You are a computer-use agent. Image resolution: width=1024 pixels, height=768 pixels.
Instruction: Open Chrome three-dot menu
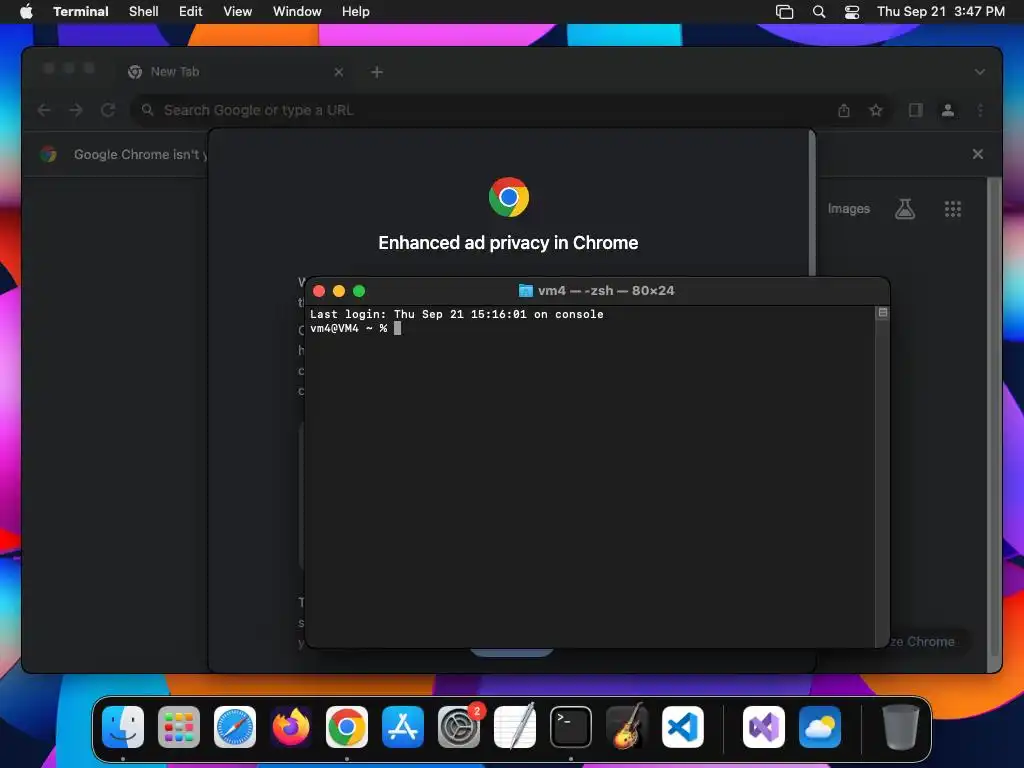[980, 110]
